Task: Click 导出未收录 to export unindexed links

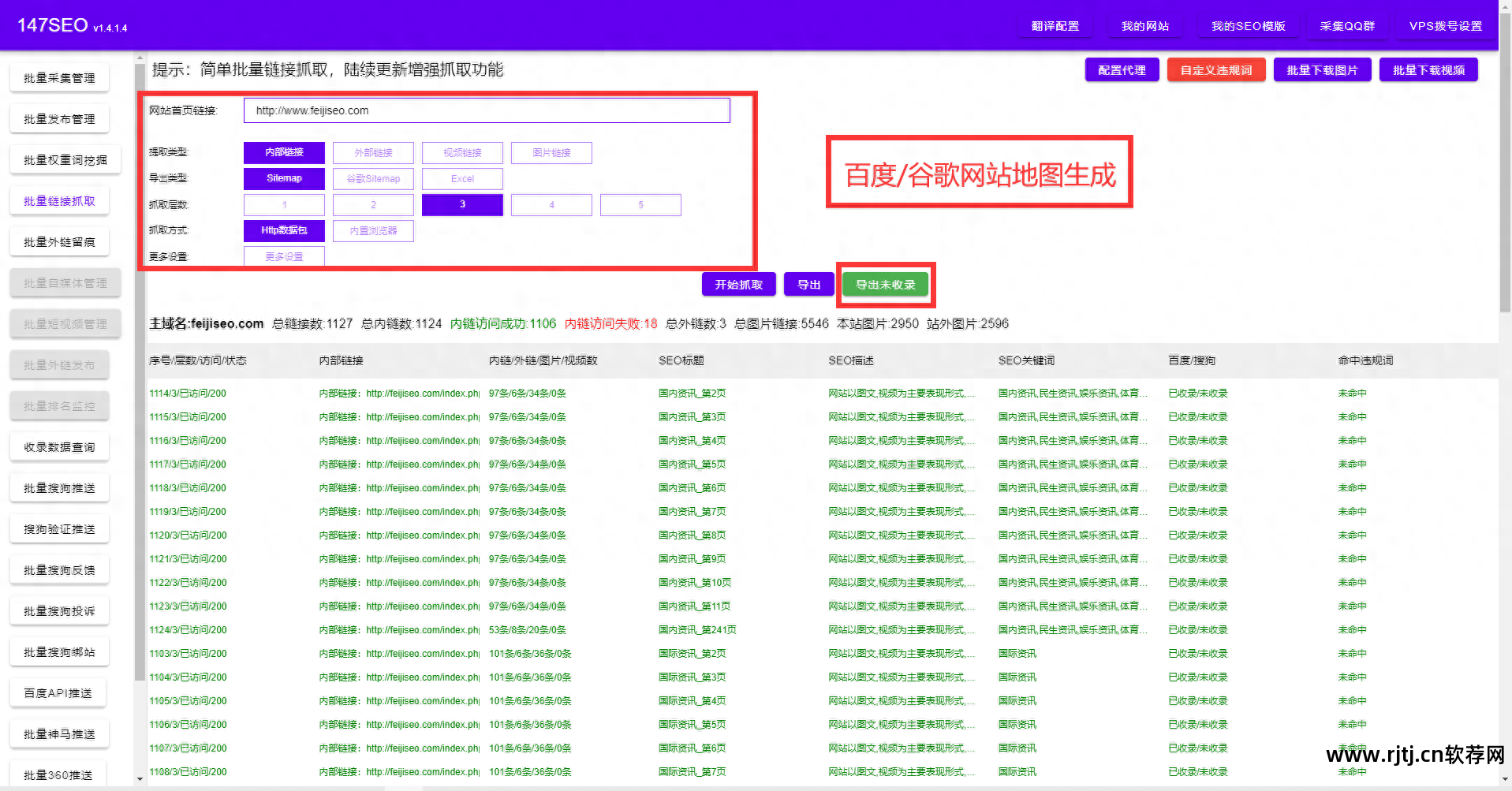Action: tap(886, 284)
